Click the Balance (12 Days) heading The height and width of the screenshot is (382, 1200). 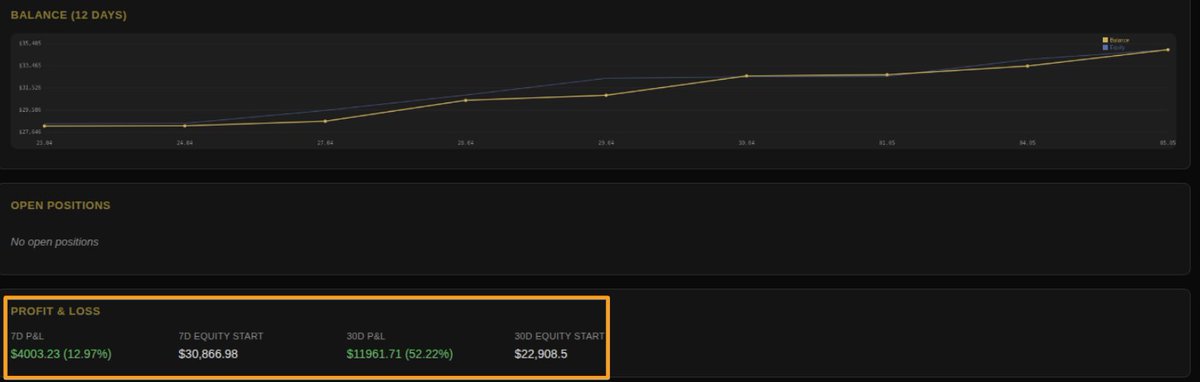pos(69,15)
